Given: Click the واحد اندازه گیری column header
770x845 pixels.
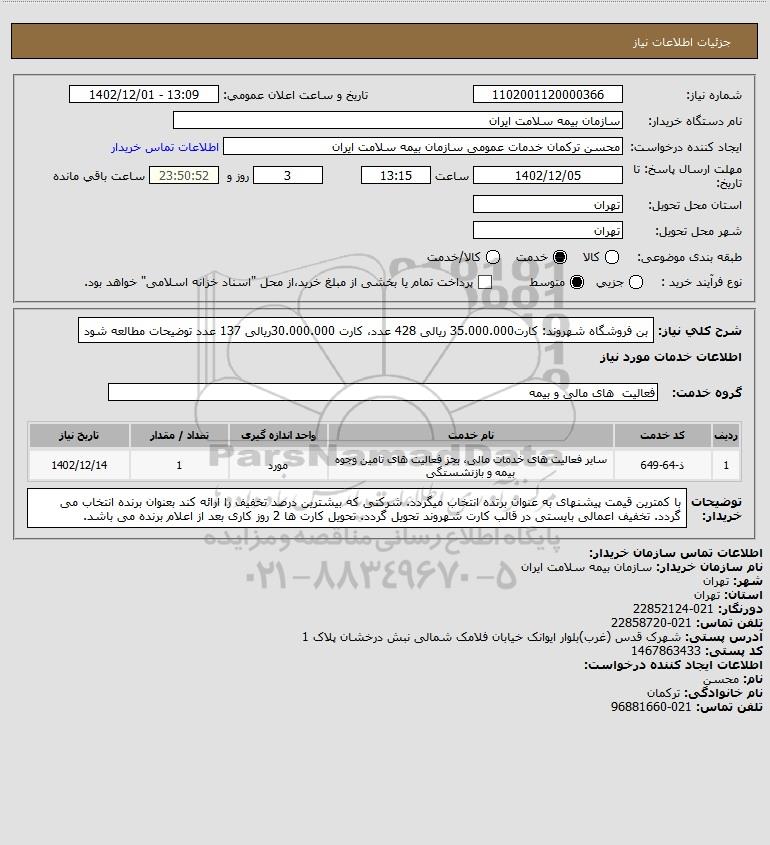Looking at the screenshot, I should coord(279,435).
